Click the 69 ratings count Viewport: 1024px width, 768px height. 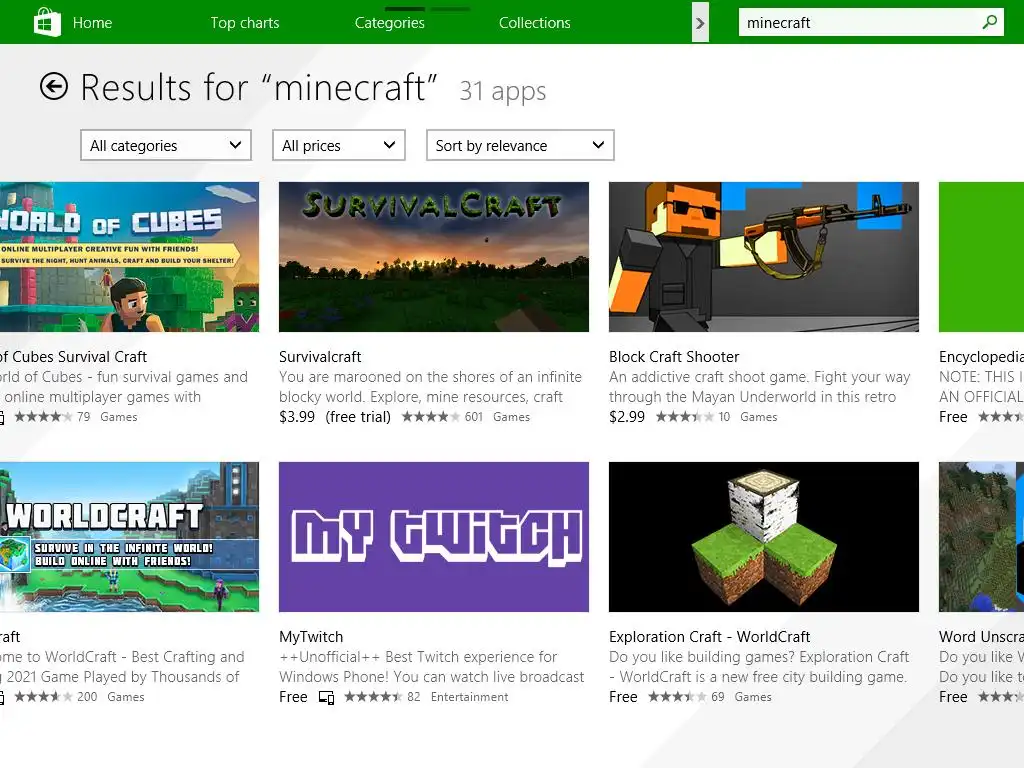click(x=718, y=697)
